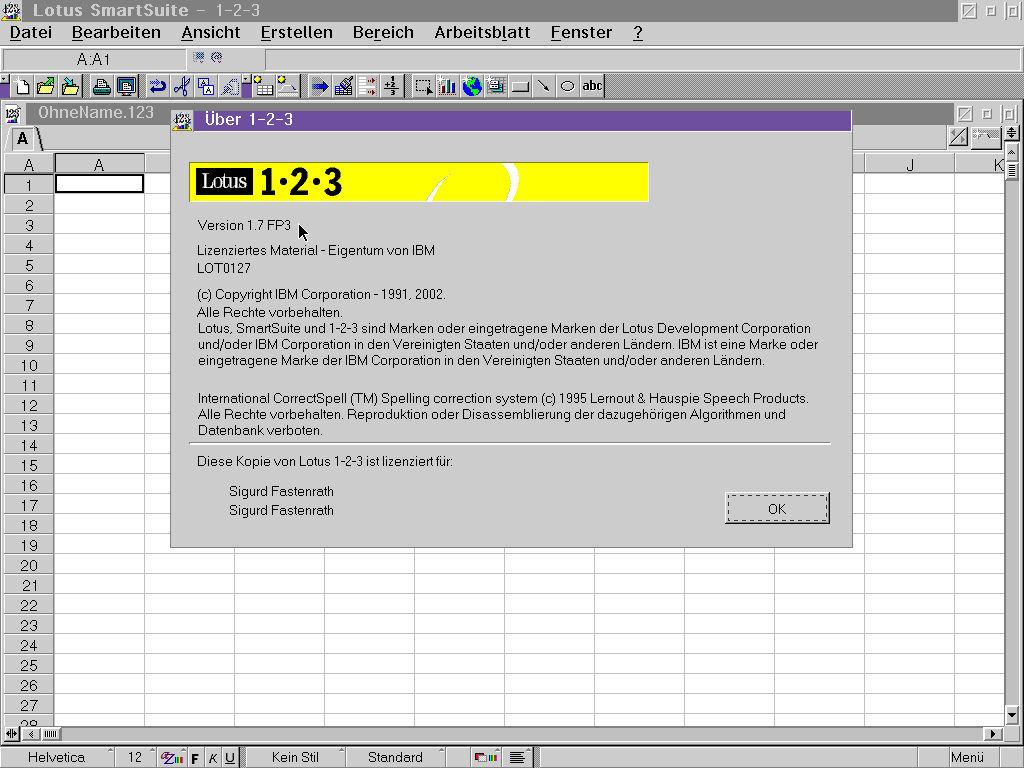The width and height of the screenshot is (1024, 768).
Task: Click the printer icon in the toolbar
Action: [x=101, y=86]
